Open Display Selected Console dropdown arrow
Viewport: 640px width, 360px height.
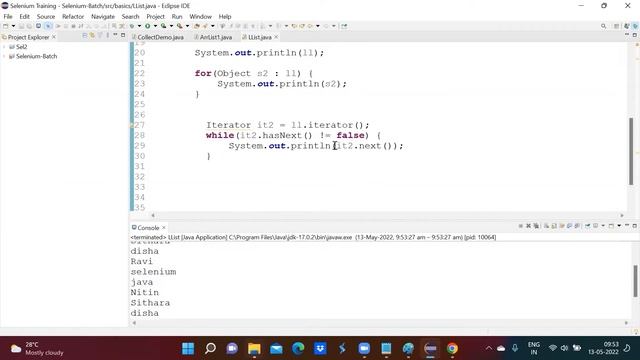click(x=603, y=226)
